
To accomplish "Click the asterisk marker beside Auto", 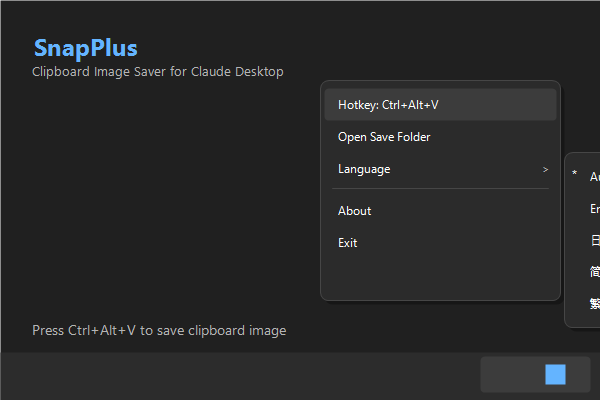I will (x=574, y=175).
